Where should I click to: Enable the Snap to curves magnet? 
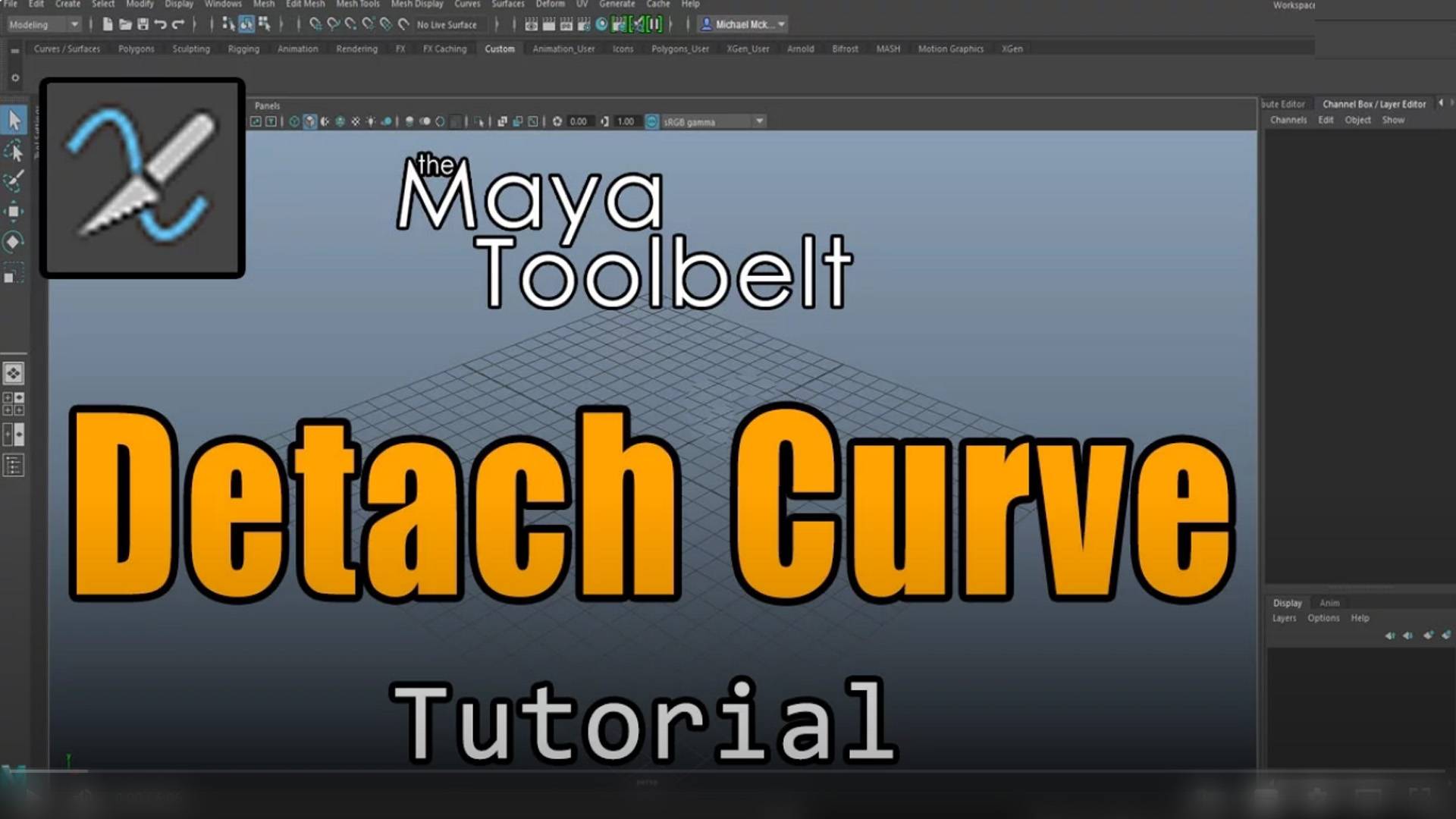333,24
